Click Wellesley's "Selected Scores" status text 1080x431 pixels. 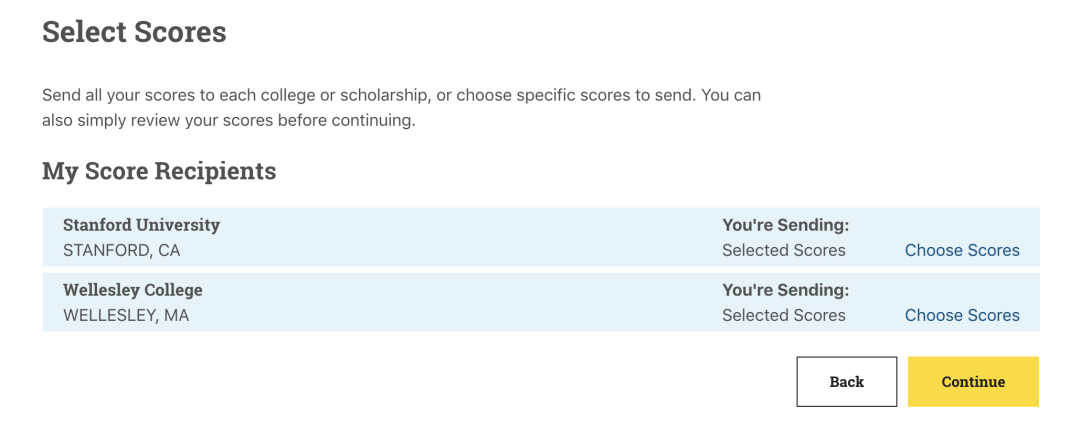coord(784,315)
